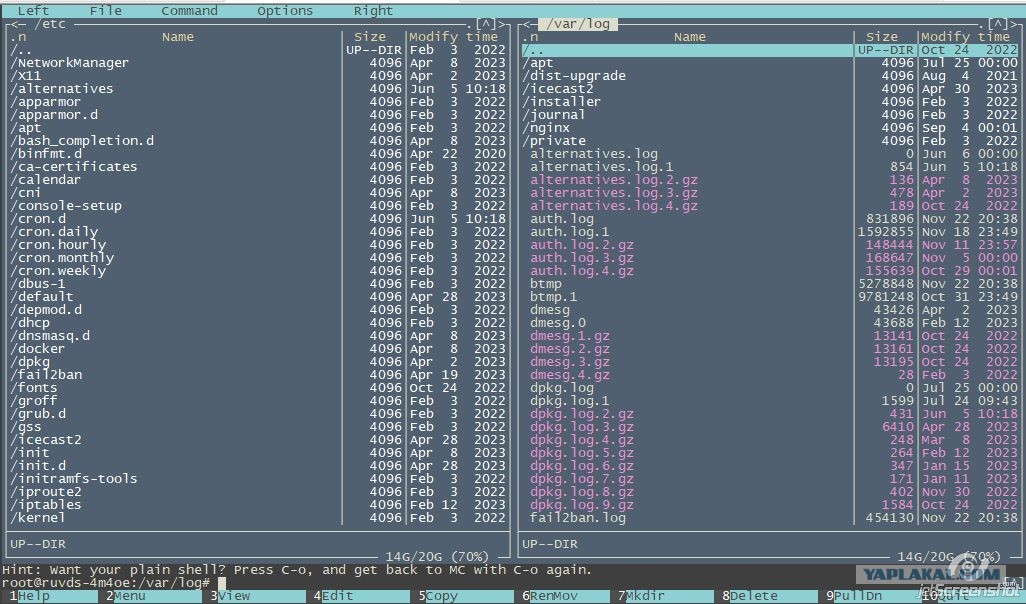Image resolution: width=1026 pixels, height=604 pixels.
Task: Open the File menu
Action: pos(105,10)
